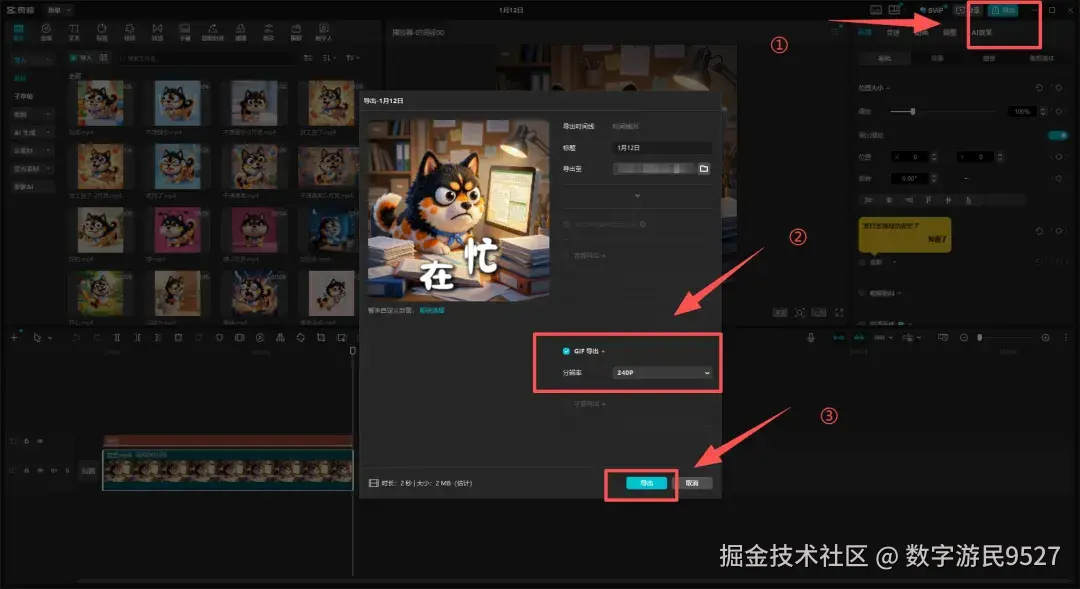Toggle visibility eye on the main video track
This screenshot has width=1080, height=589.
(40, 471)
